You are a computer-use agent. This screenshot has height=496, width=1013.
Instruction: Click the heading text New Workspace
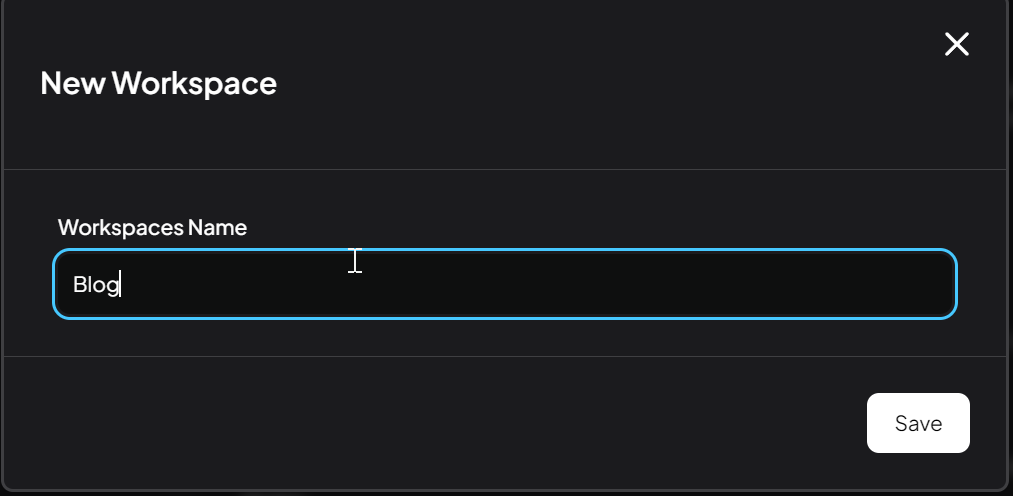click(158, 83)
